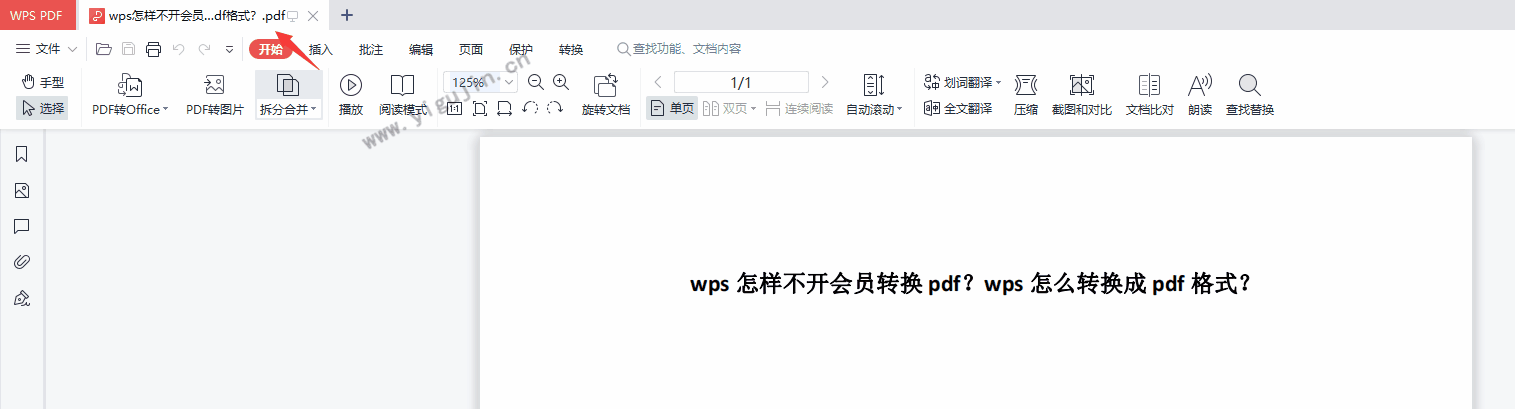Open the 查找替换 find and replace tool
The height and width of the screenshot is (409, 1515).
click(x=1250, y=96)
